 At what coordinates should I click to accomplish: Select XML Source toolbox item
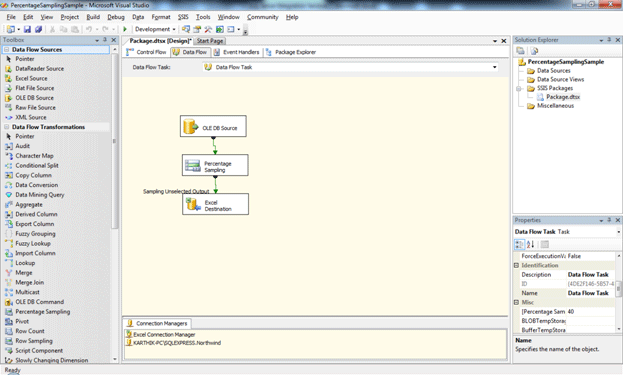pyautogui.click(x=31, y=118)
